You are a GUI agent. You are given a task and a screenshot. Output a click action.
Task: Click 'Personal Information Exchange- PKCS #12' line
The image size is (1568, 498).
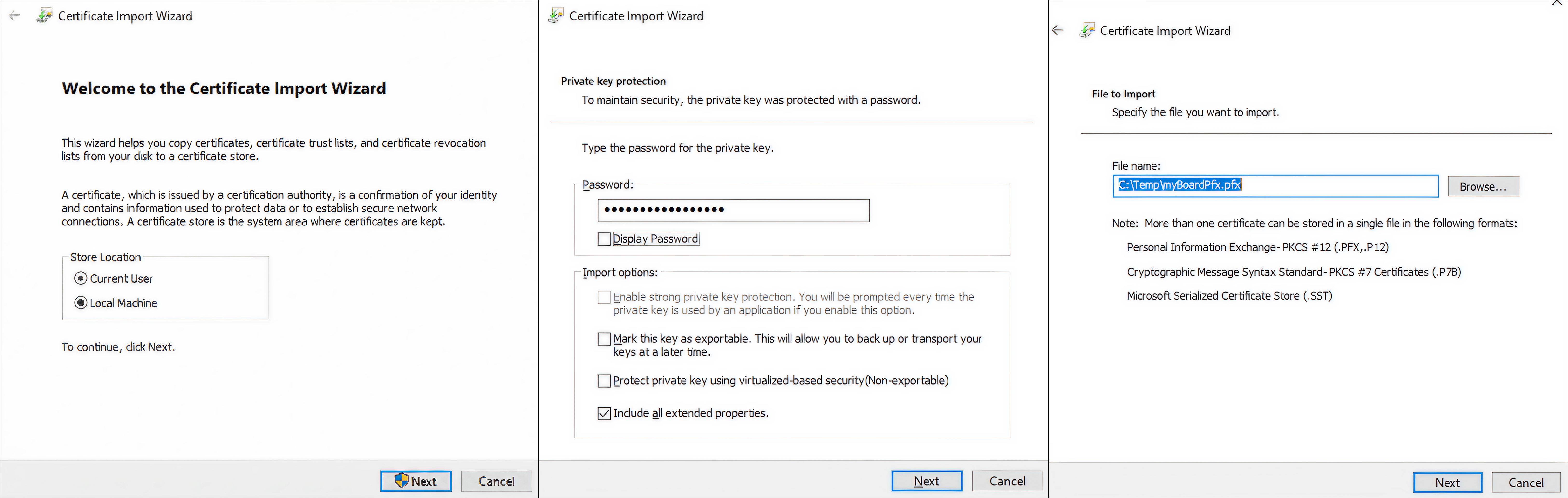[1258, 247]
